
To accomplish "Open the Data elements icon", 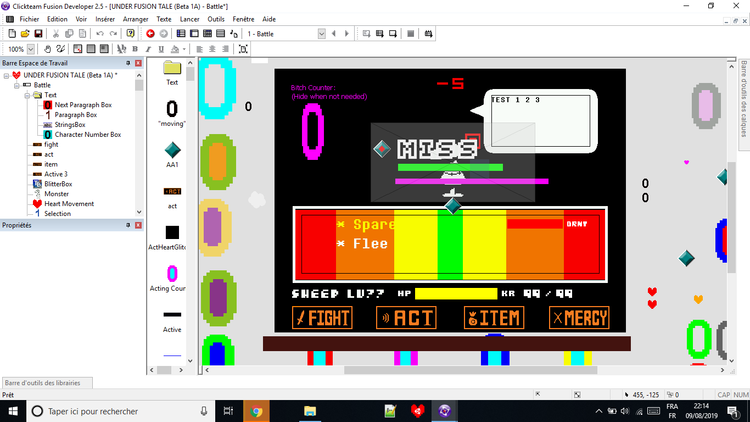I will point(234,33).
